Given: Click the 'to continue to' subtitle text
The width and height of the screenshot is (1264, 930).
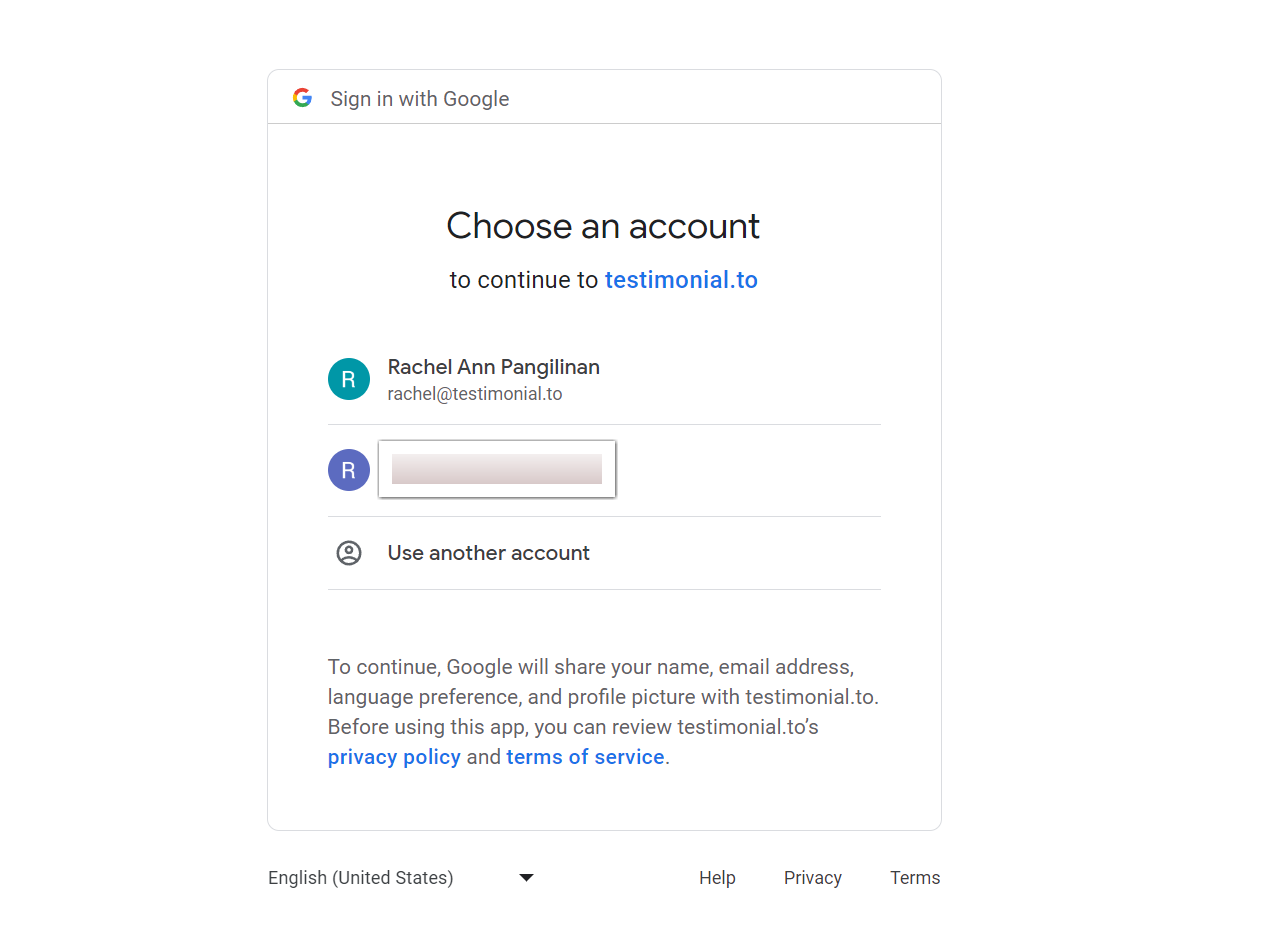Looking at the screenshot, I should (x=524, y=280).
